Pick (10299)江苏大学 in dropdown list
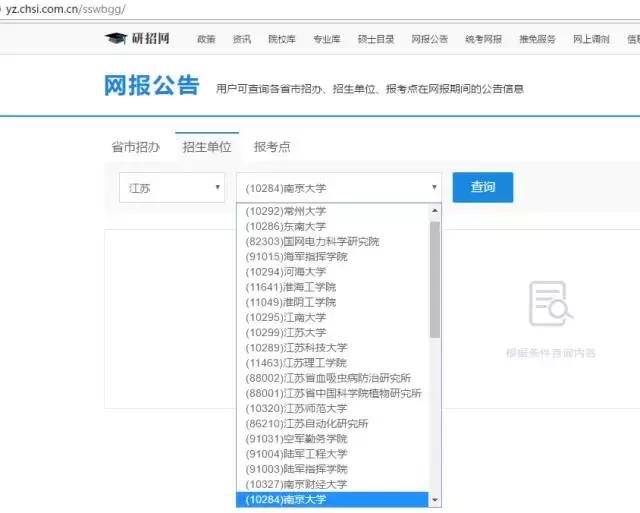640x513 pixels. tap(333, 332)
